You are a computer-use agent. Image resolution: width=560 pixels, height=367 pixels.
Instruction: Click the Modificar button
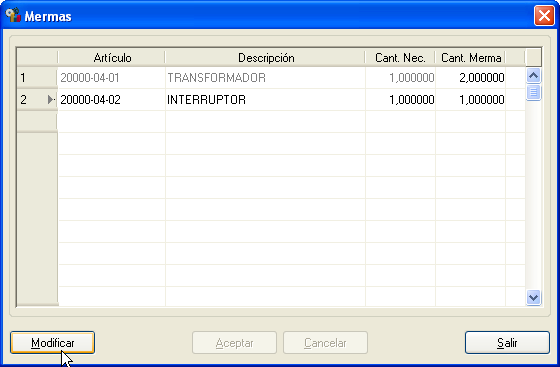coord(52,343)
